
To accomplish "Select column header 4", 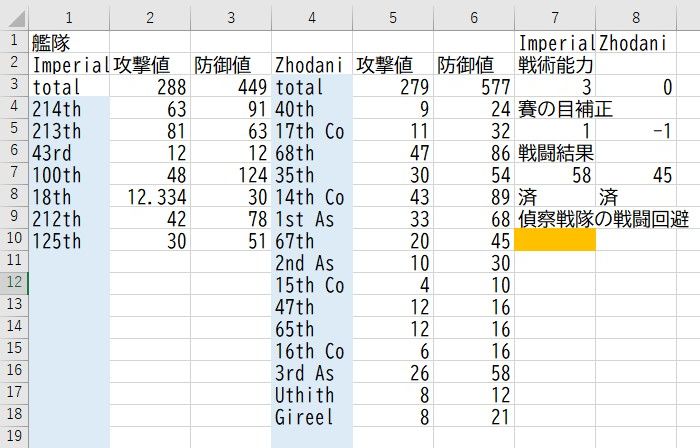I will [312, 18].
